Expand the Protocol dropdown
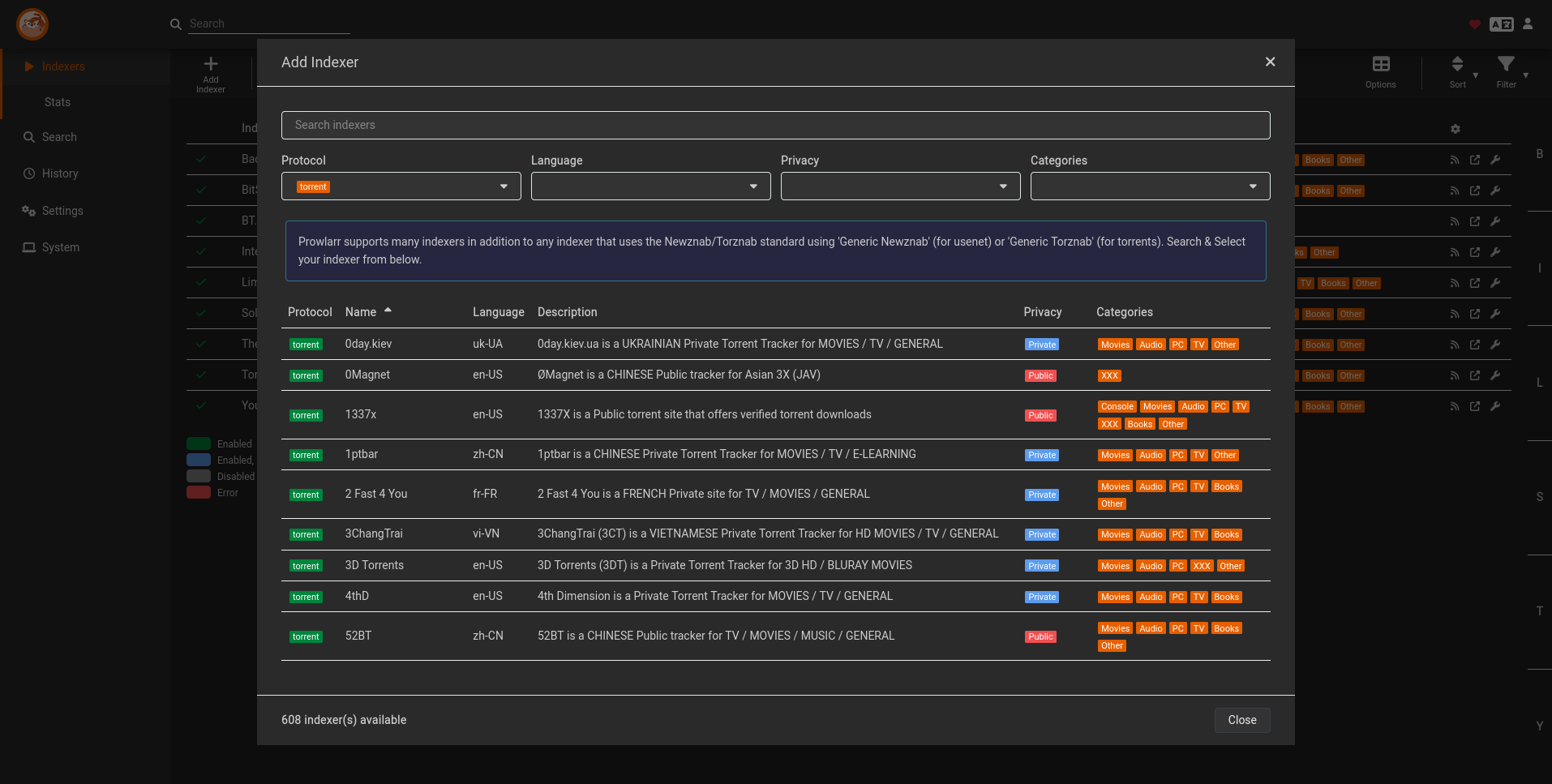The height and width of the screenshot is (784, 1552). (401, 186)
